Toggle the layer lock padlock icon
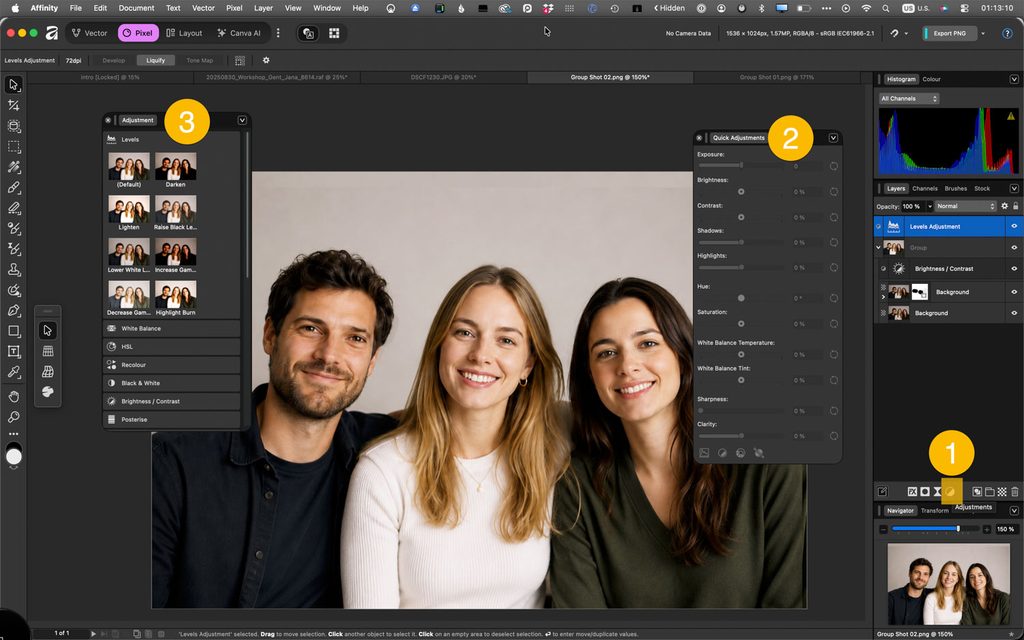 click(x=1016, y=206)
